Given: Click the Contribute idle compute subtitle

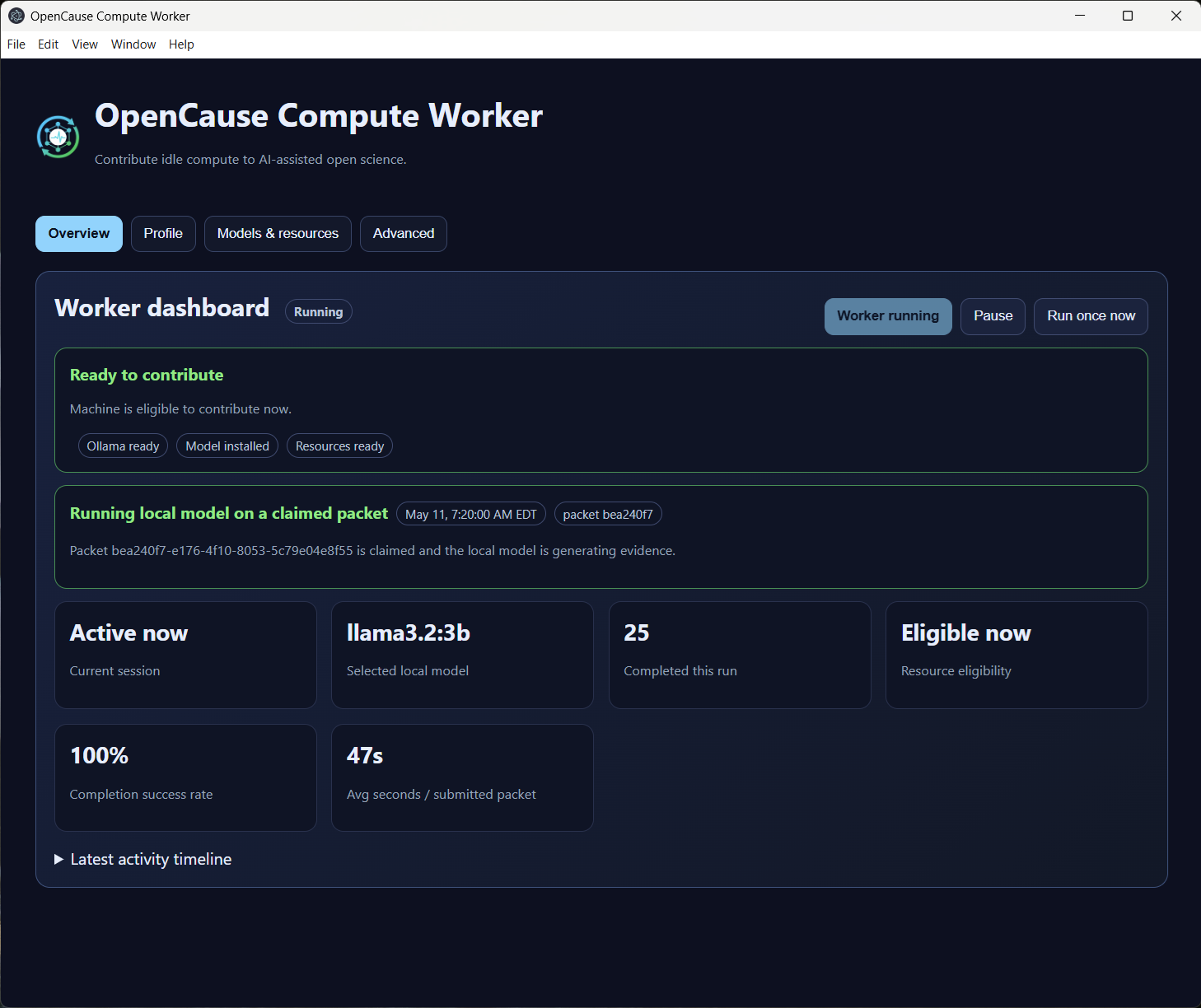Looking at the screenshot, I should point(250,159).
